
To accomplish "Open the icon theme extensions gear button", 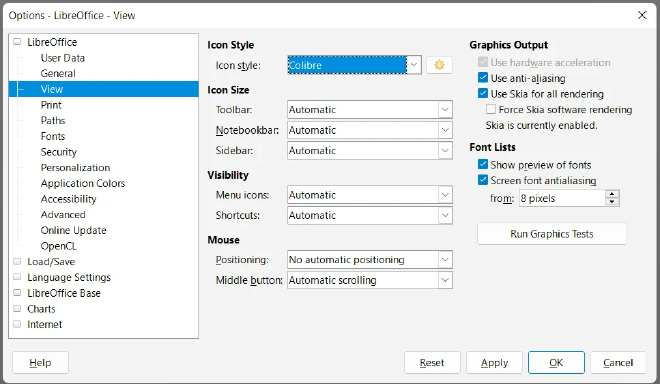I will coord(439,65).
